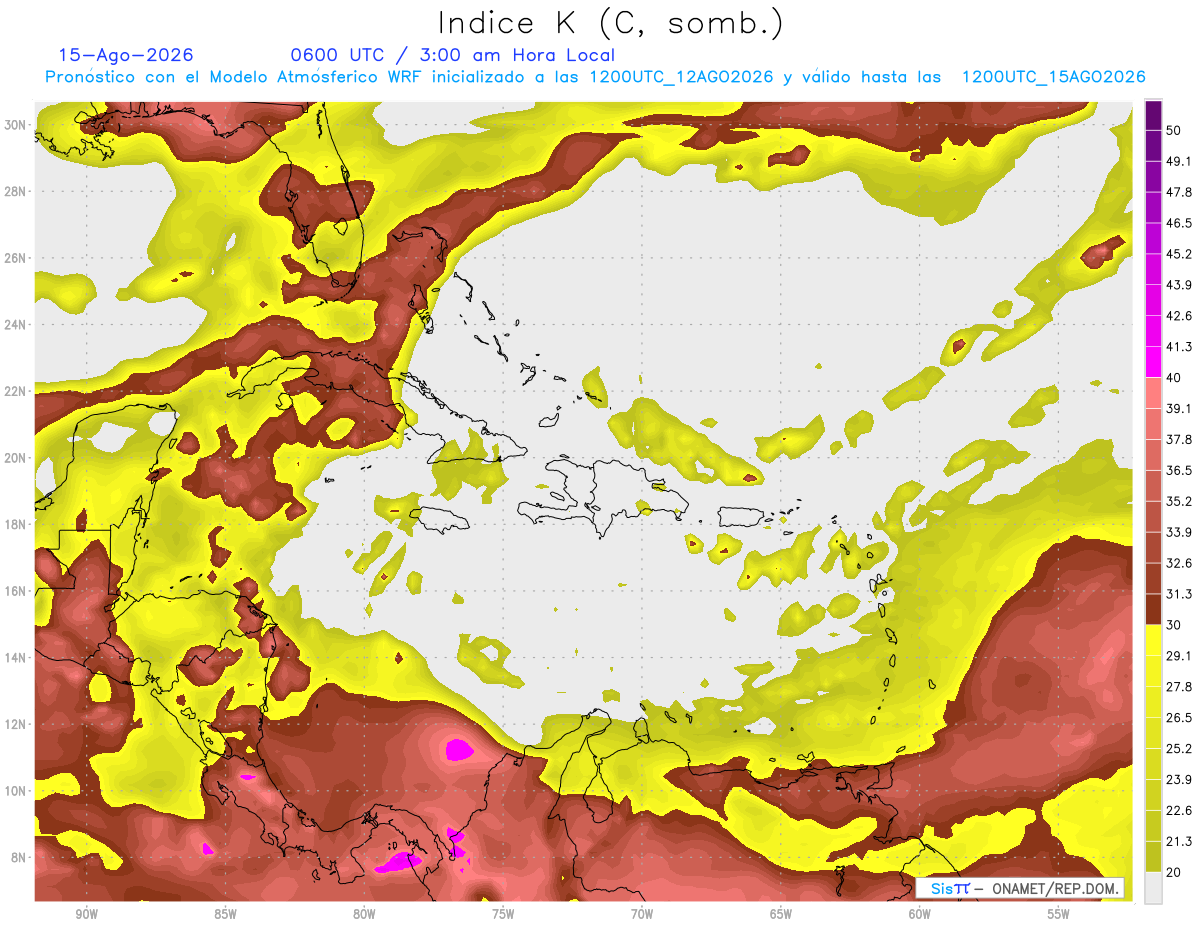
Task: Click the gray colorbar swatch below 20
Action: pyautogui.click(x=1153, y=888)
